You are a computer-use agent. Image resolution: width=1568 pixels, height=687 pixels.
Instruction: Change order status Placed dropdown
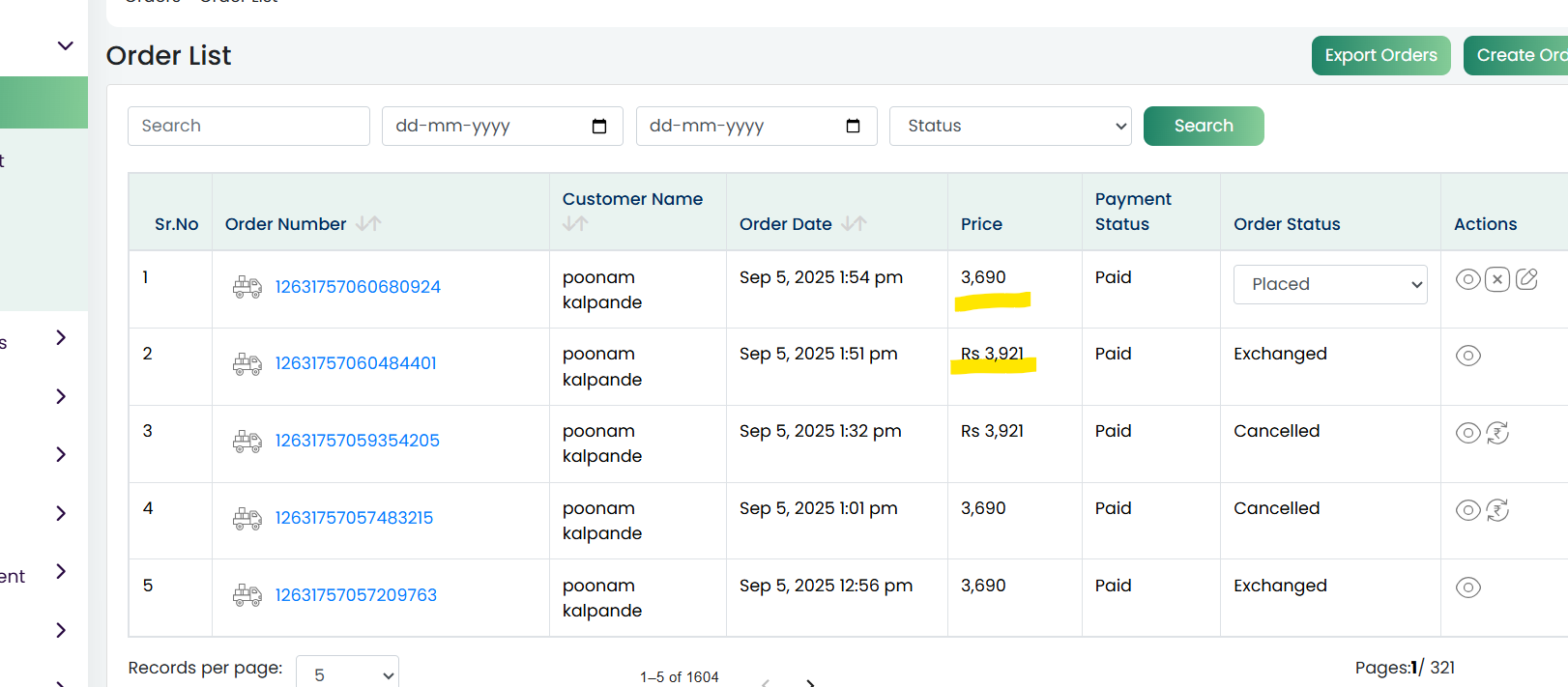coord(1330,284)
